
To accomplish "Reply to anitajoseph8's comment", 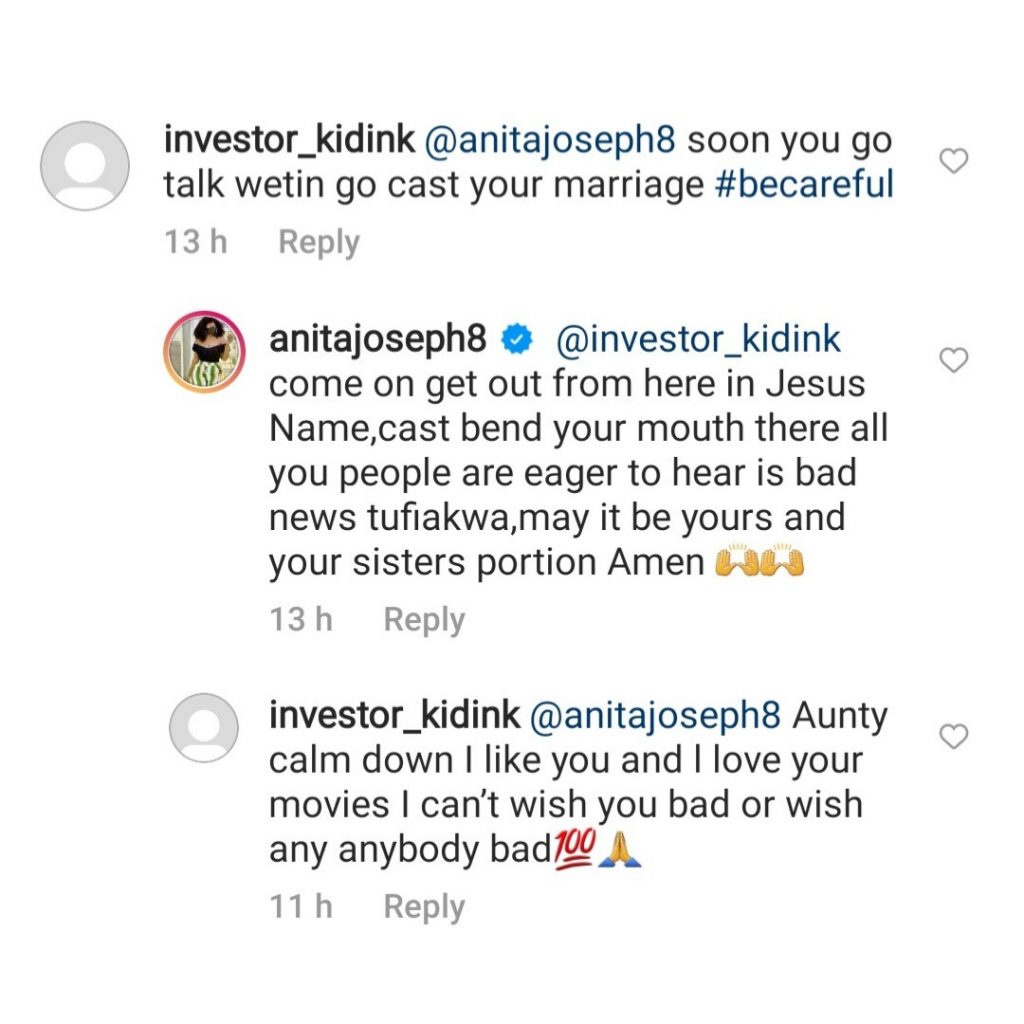I will pyautogui.click(x=424, y=620).
